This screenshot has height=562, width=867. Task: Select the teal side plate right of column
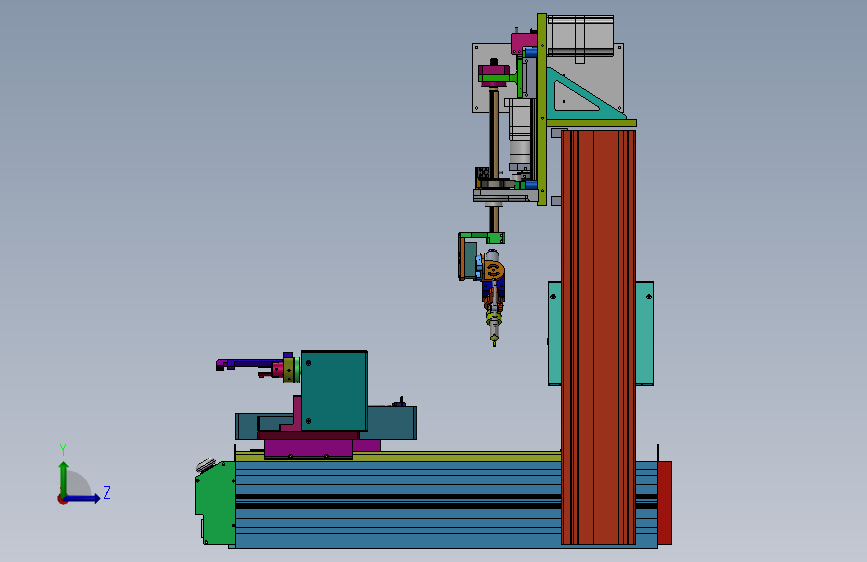coord(645,333)
